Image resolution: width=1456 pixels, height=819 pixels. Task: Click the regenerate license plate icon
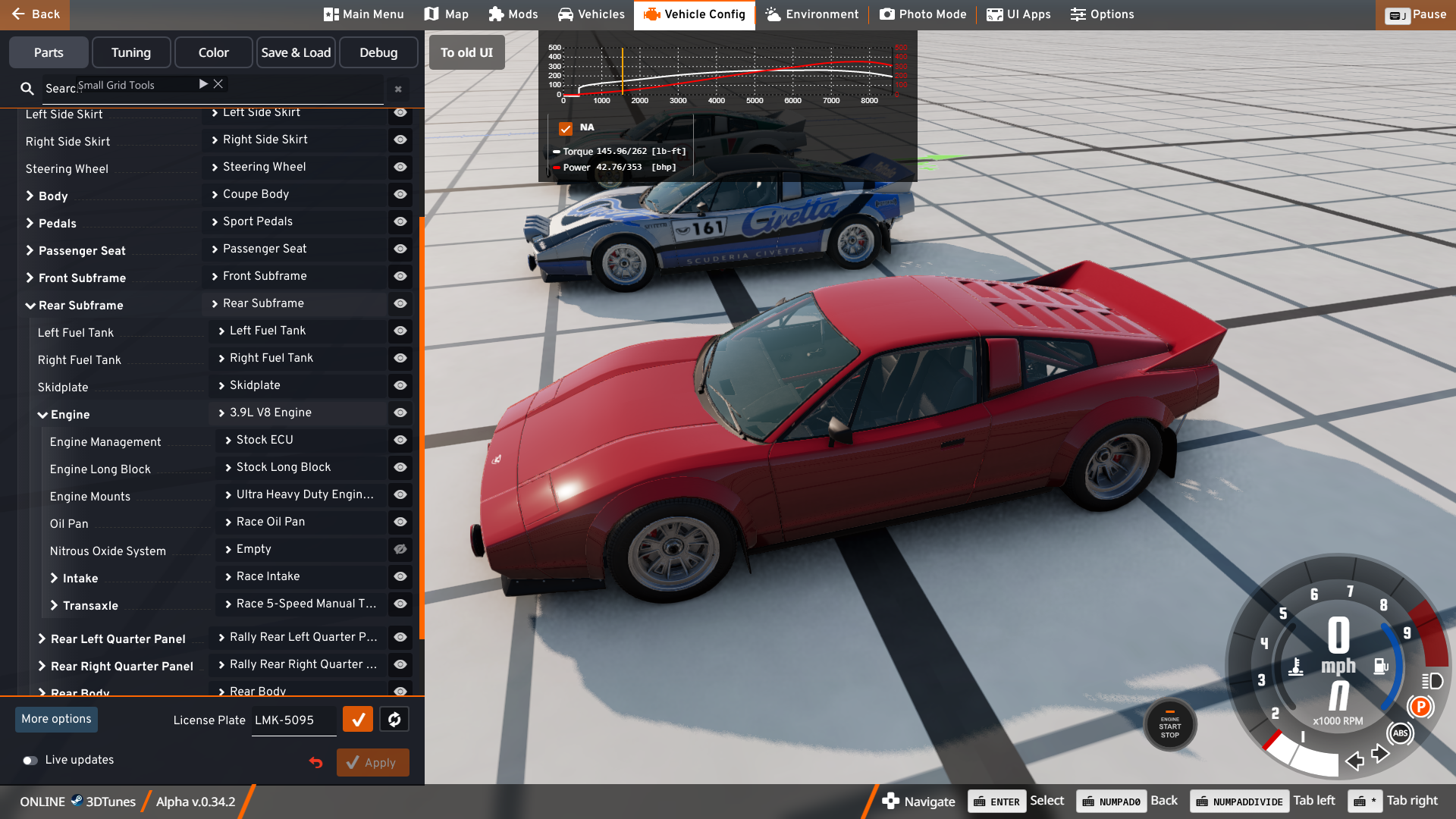394,720
